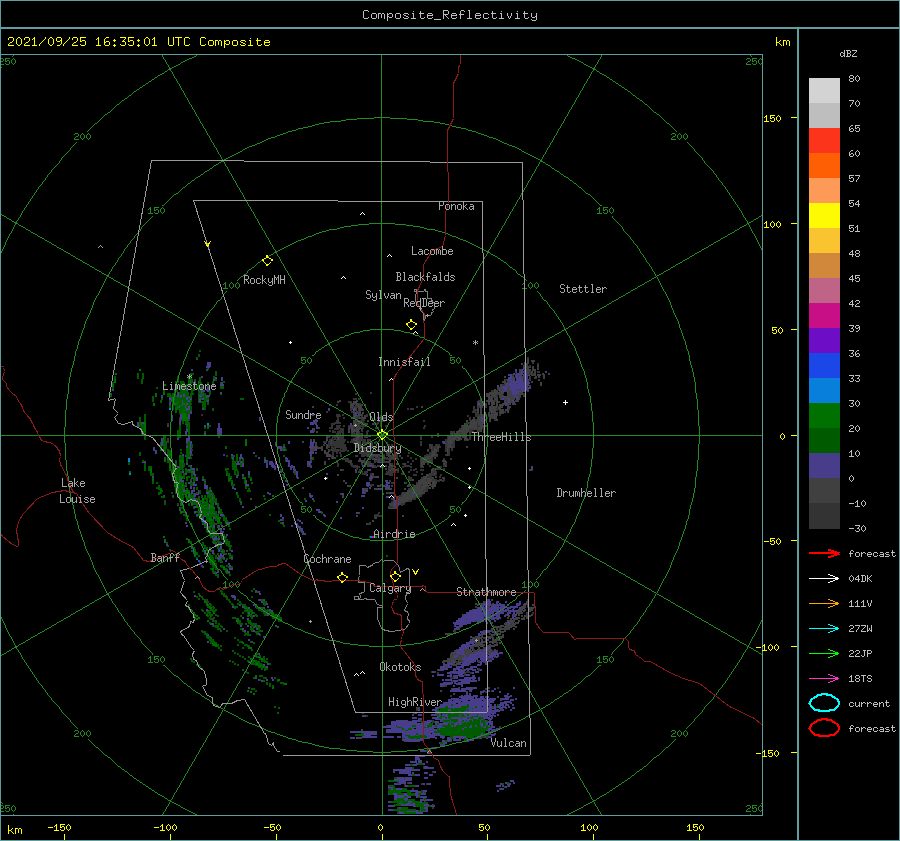Screen dimensions: 900x841
Task: Click the Didsbury town label
Action: pos(377,448)
